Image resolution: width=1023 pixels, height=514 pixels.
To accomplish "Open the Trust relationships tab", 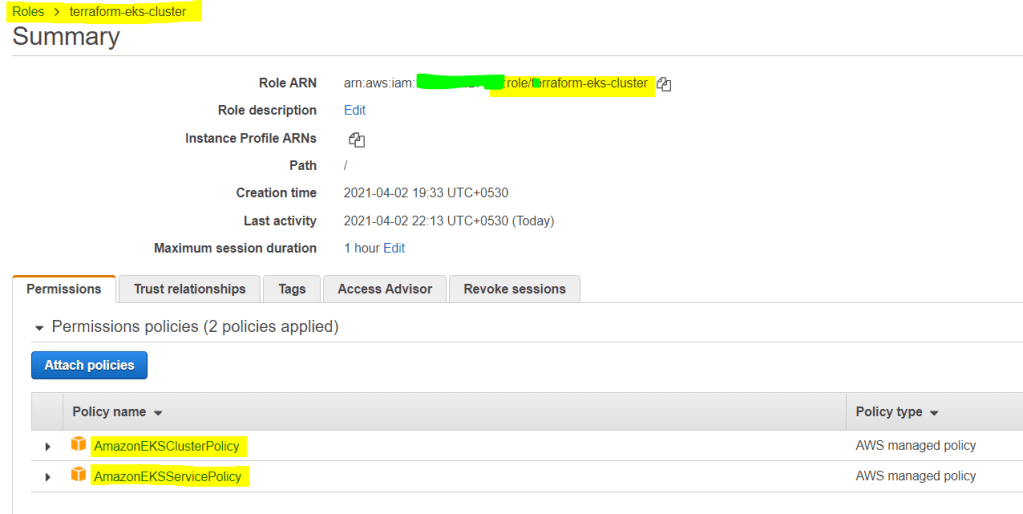I will [x=190, y=289].
